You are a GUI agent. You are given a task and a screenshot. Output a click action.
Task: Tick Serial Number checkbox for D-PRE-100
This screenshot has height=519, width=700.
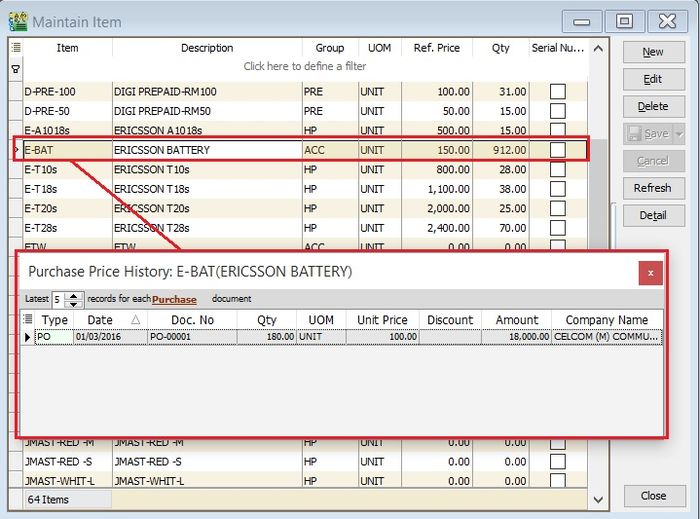point(557,92)
